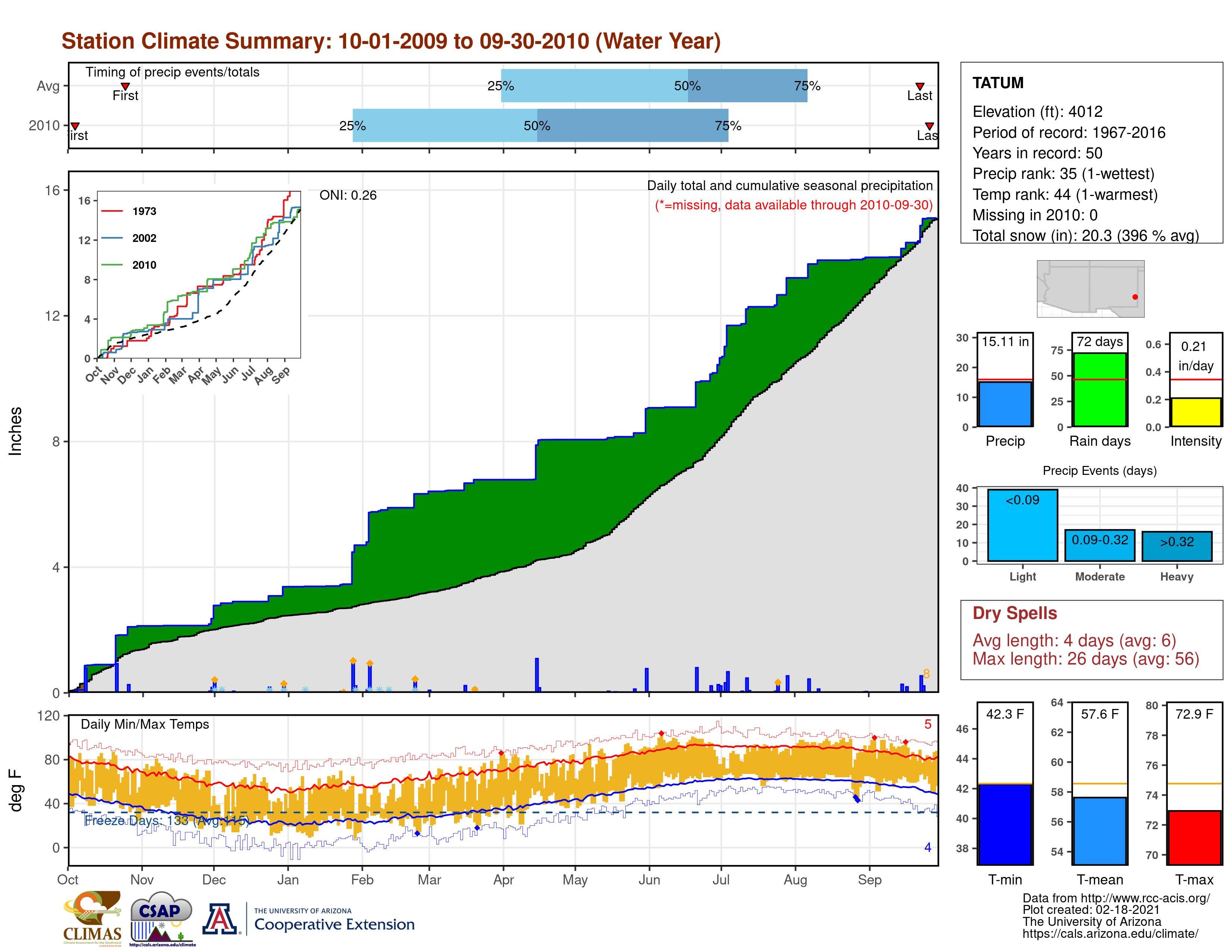This screenshot has height=952, width=1232.
Task: Click the green Rain days bar
Action: pyautogui.click(x=1100, y=390)
